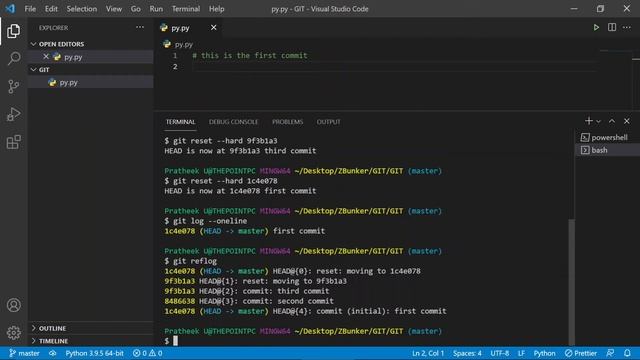640x360 pixels.
Task: Open editor More Actions ellipsis
Action: pyautogui.click(x=627, y=27)
